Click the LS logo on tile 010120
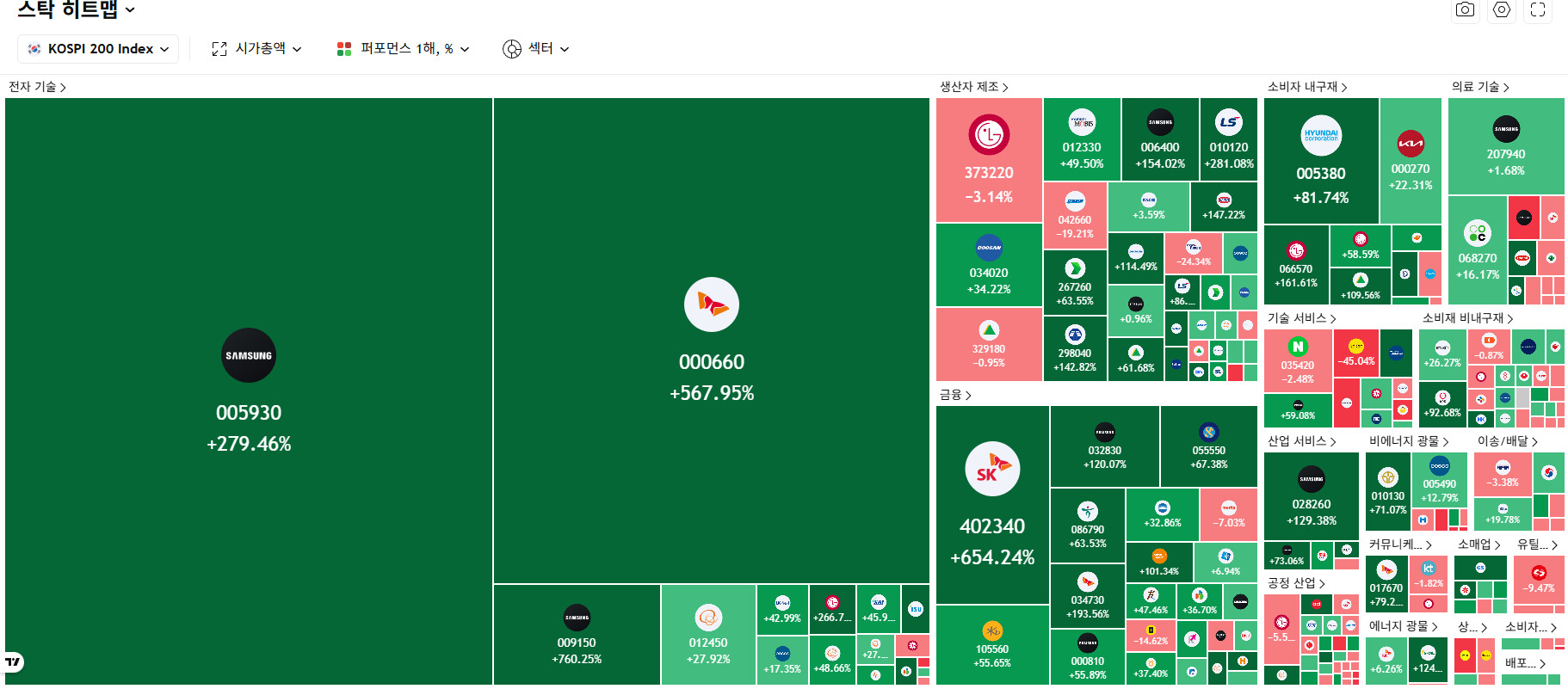The image size is (1568, 695). click(x=1229, y=122)
